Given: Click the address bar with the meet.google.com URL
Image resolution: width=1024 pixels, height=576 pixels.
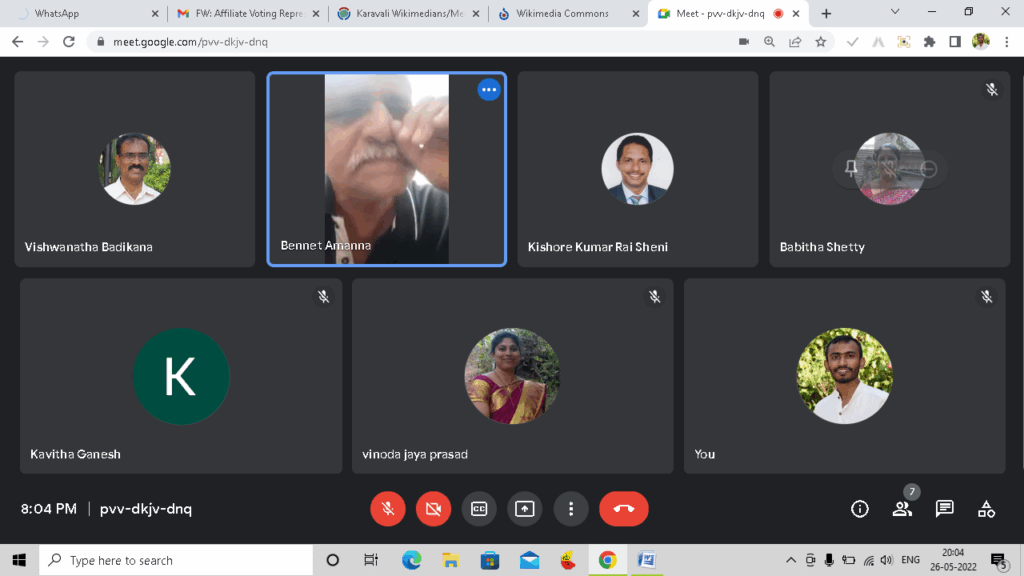Looking at the screenshot, I should [x=400, y=42].
